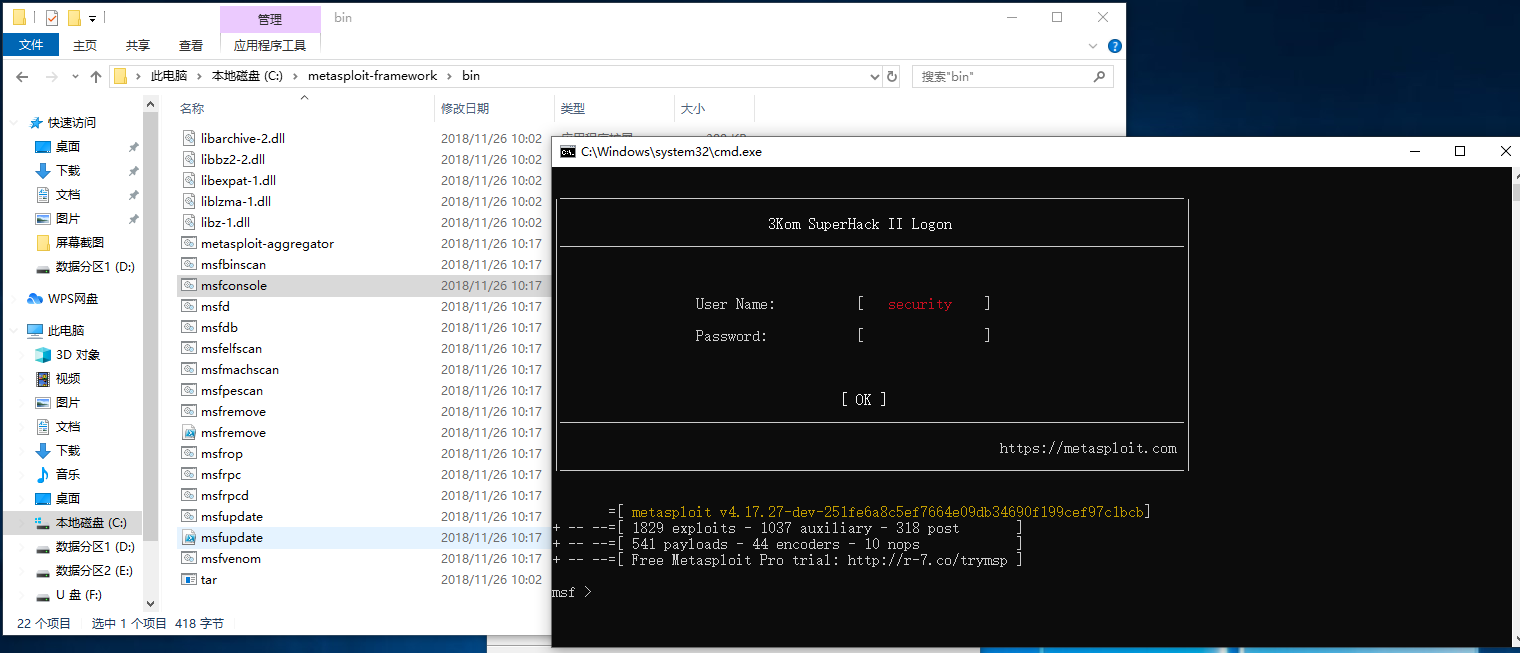Switch to the 查看 ribbon tab
Screen dimensions: 1520x653
tap(191, 45)
